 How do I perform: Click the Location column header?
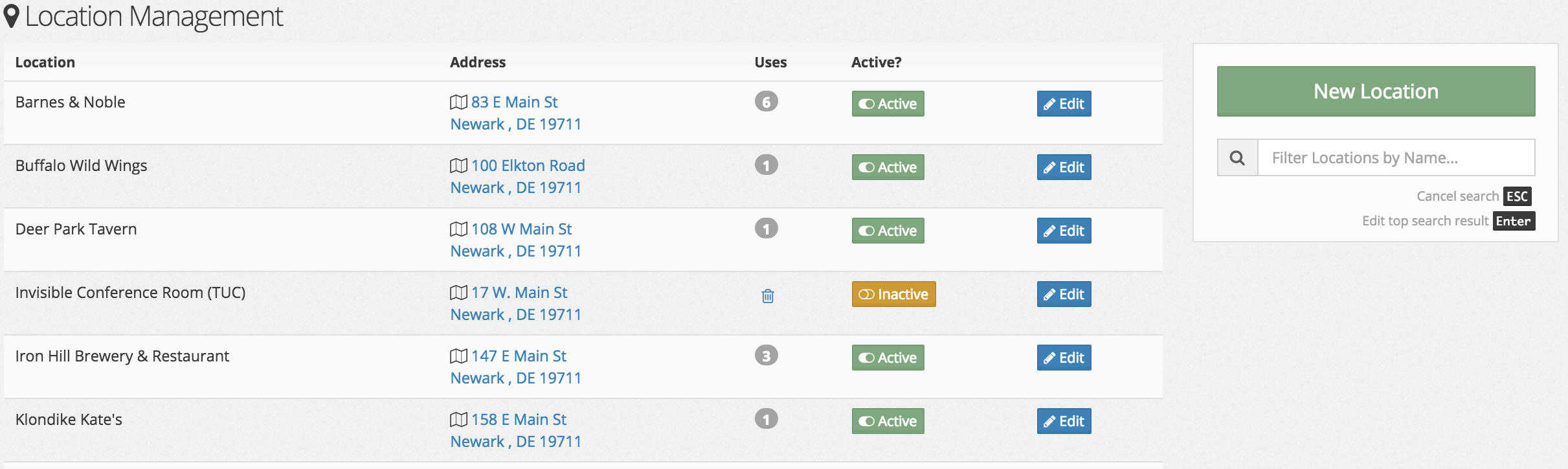coord(45,62)
